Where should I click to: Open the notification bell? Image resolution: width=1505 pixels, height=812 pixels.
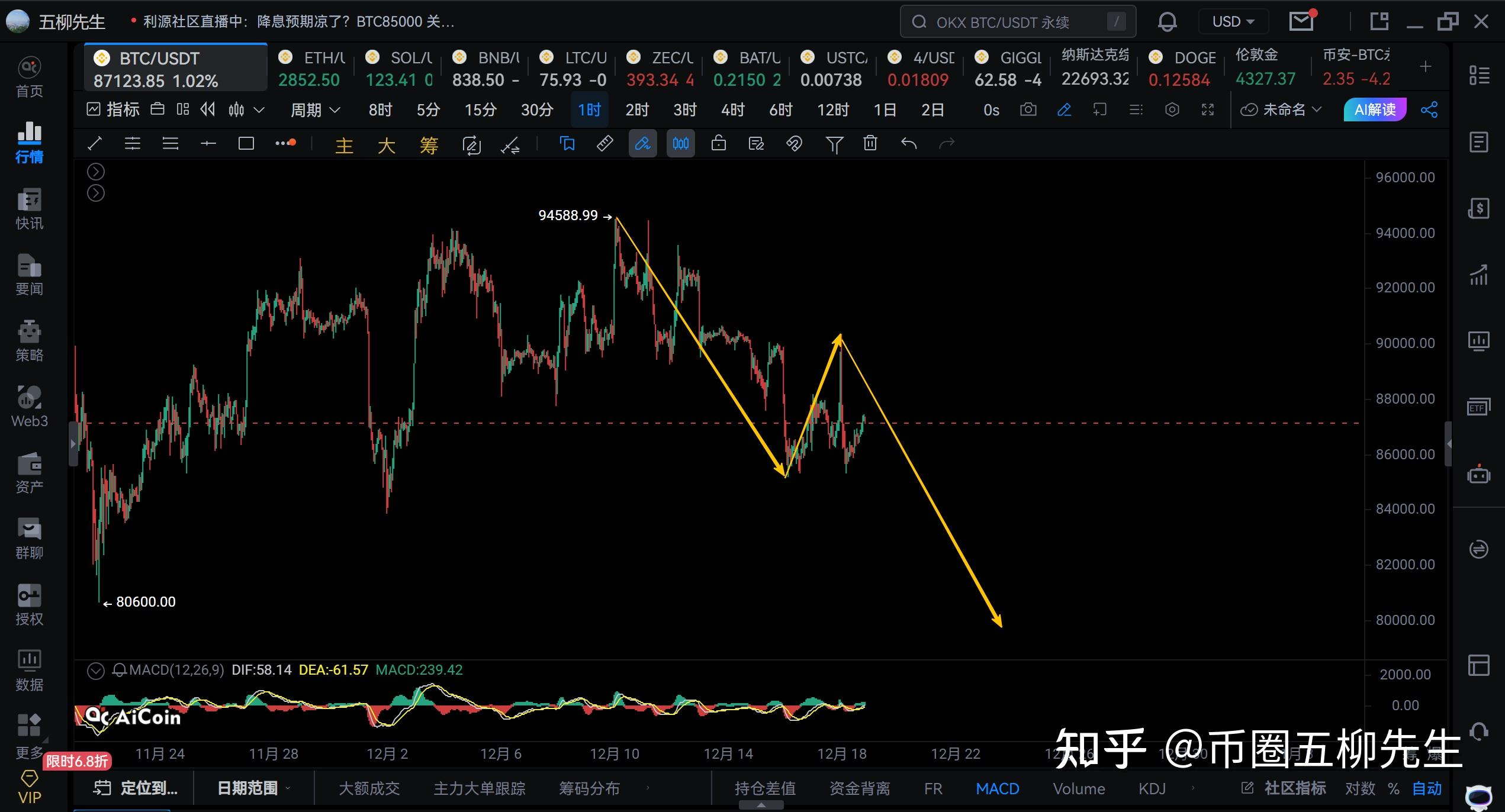tap(1167, 22)
